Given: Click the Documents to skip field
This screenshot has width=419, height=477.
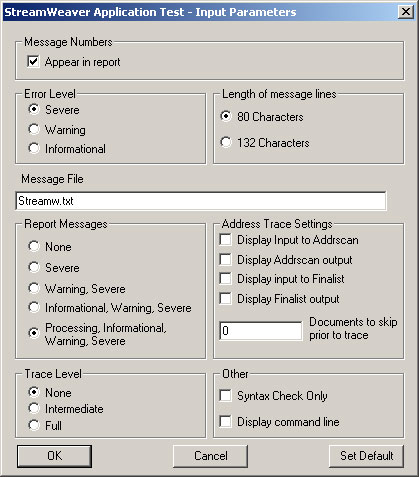Looking at the screenshot, I should click(x=261, y=331).
